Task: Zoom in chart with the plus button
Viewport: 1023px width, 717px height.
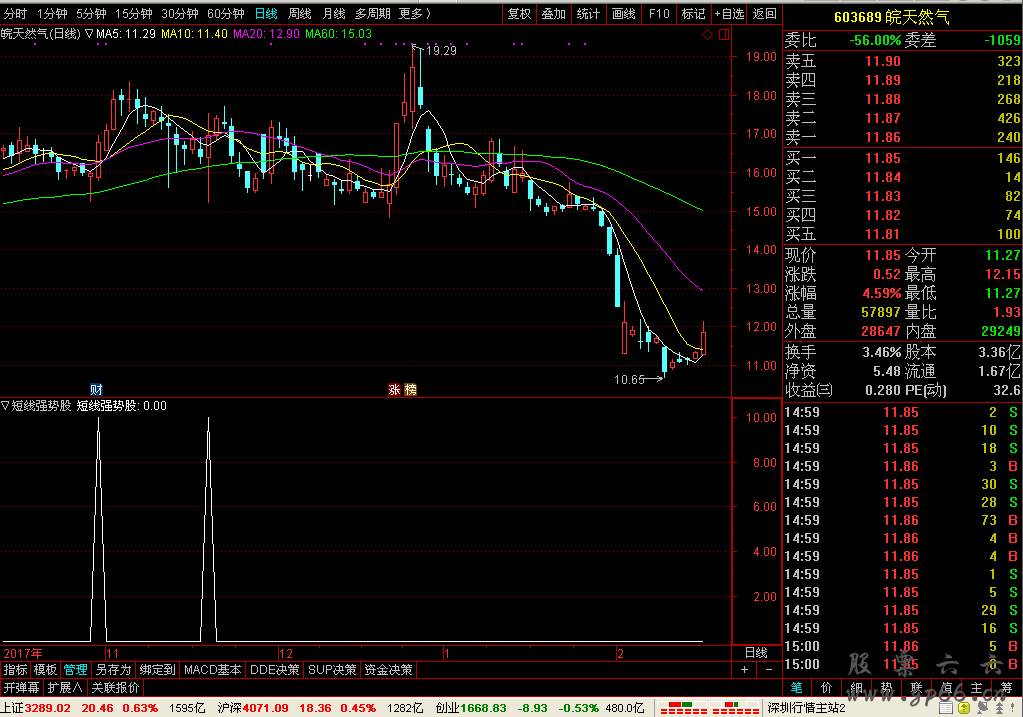Action: tap(744, 669)
